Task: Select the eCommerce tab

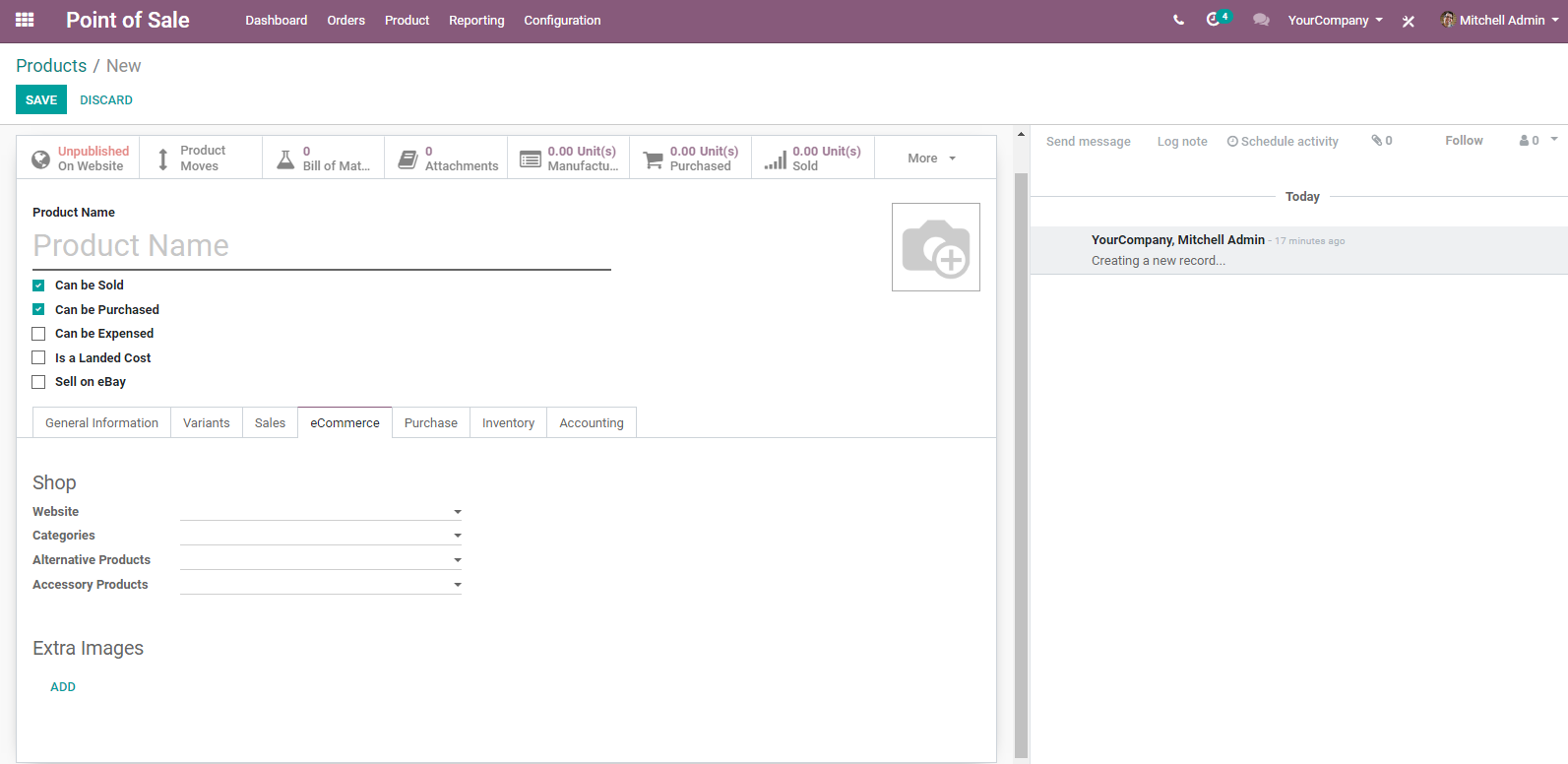Action: [x=345, y=422]
